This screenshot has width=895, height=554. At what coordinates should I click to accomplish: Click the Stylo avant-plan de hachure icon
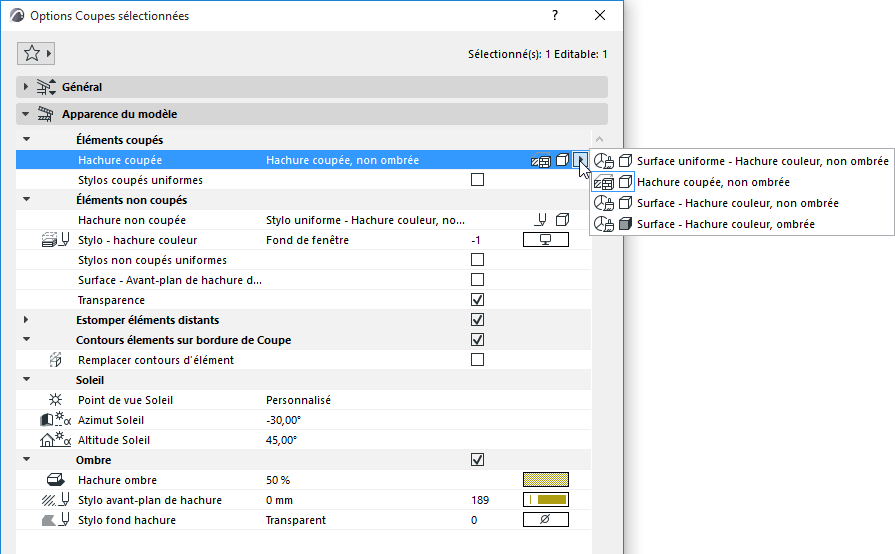[55, 499]
